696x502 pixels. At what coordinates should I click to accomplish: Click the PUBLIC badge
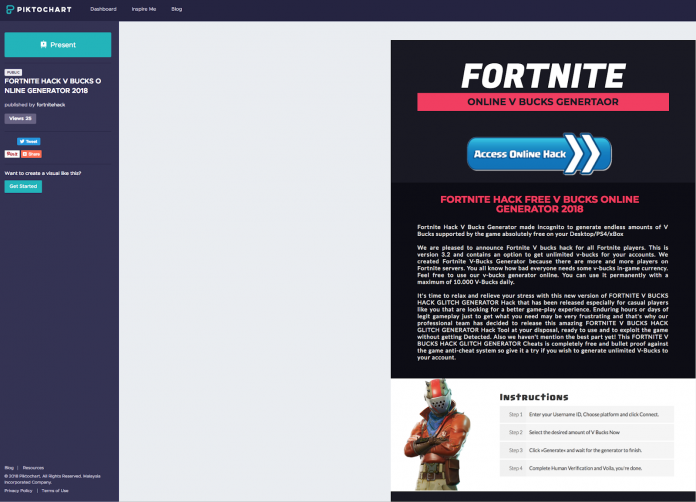13,72
